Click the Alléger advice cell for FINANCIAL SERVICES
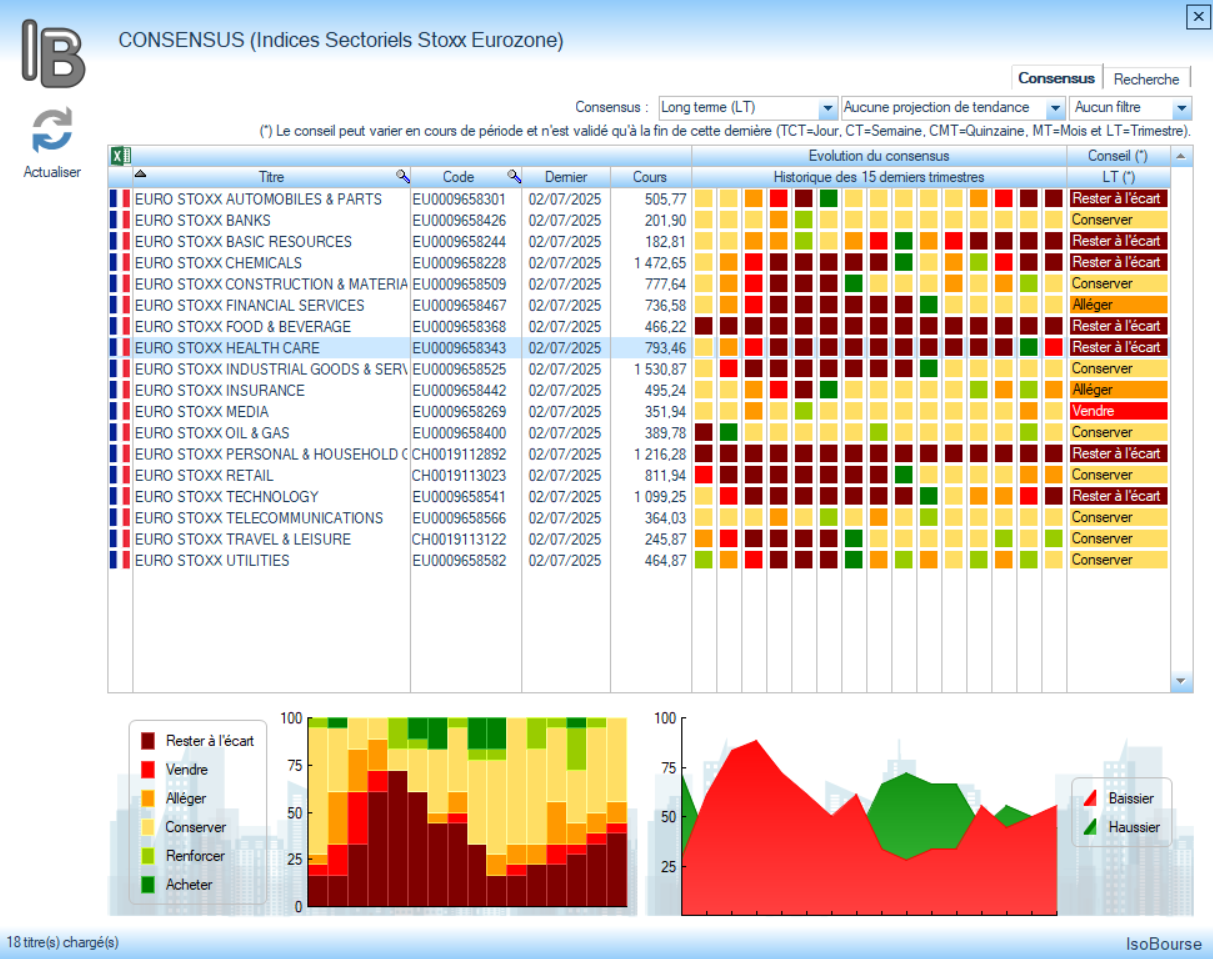1213x959 pixels. [x=1118, y=305]
